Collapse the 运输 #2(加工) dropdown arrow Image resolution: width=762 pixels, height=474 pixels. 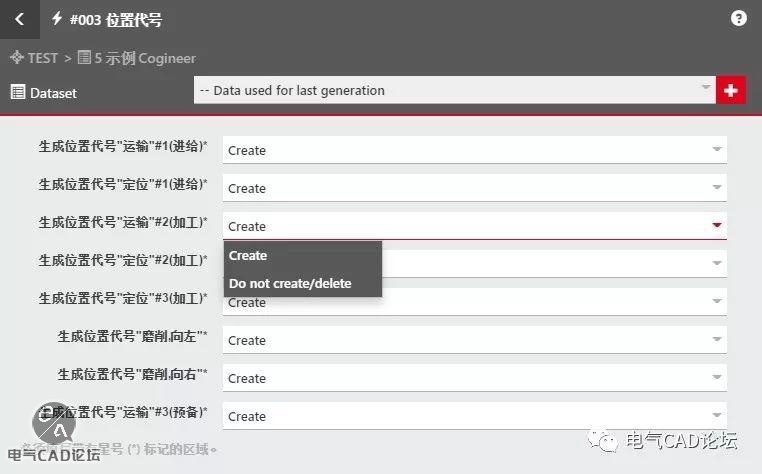click(716, 226)
